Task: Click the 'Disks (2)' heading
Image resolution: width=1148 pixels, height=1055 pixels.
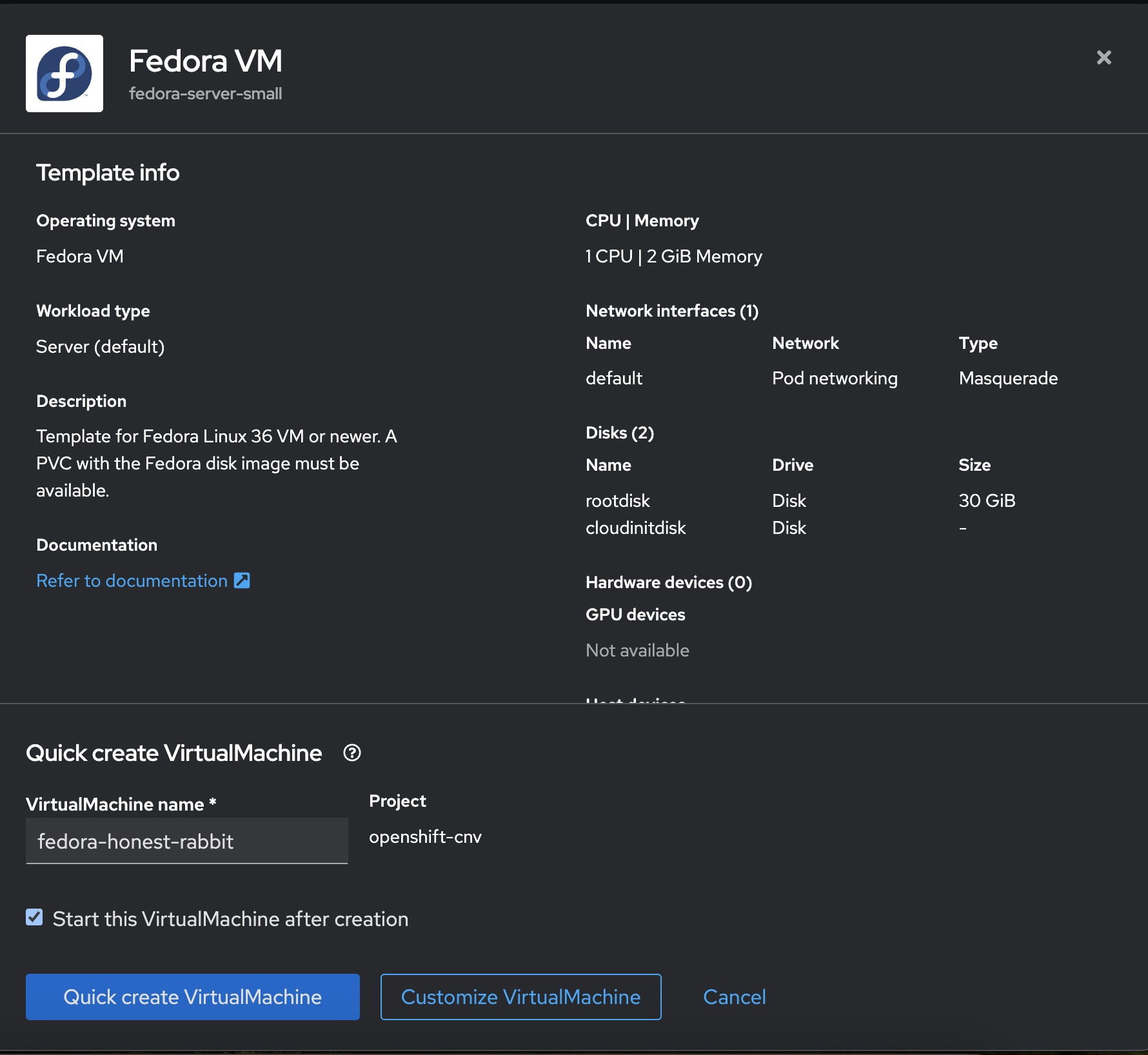Action: pos(620,433)
